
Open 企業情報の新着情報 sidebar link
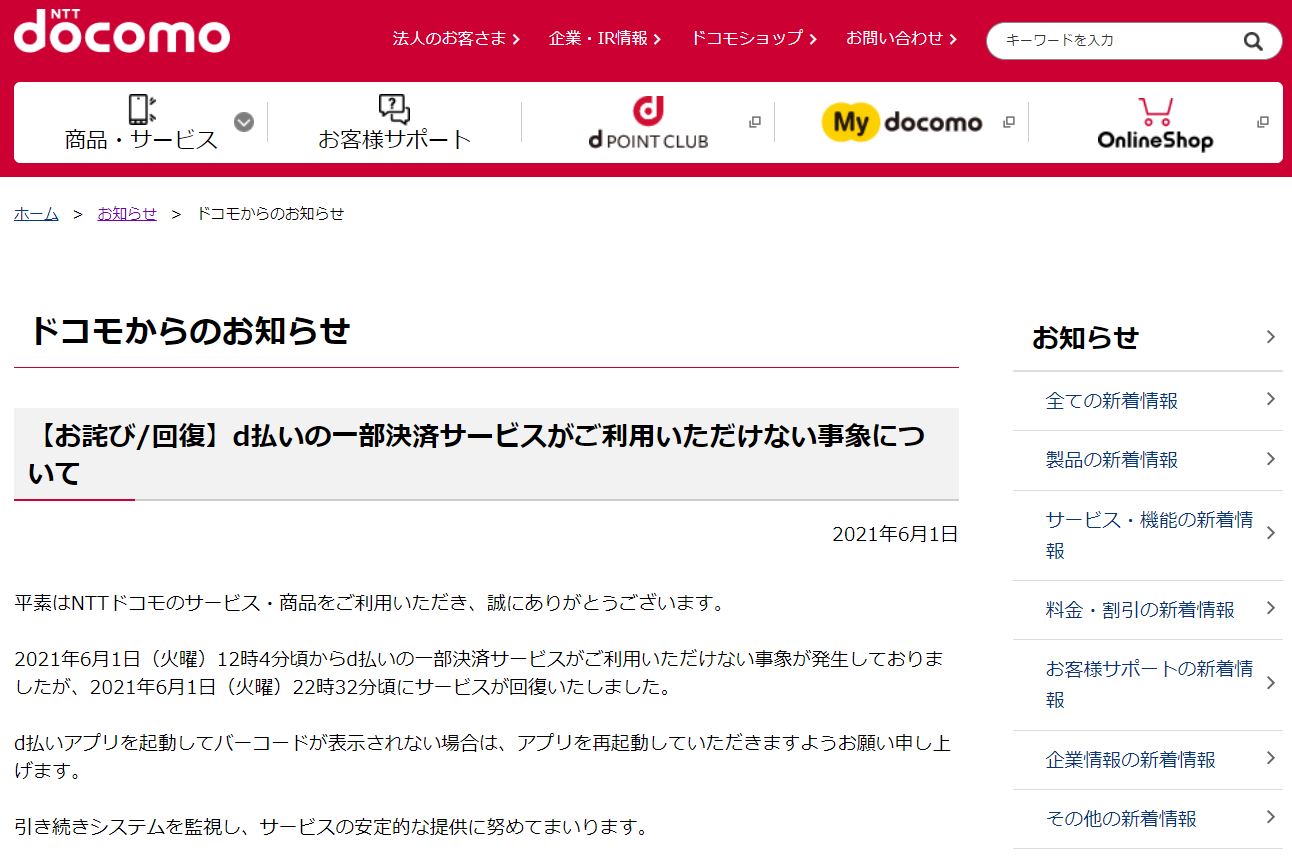(1131, 760)
